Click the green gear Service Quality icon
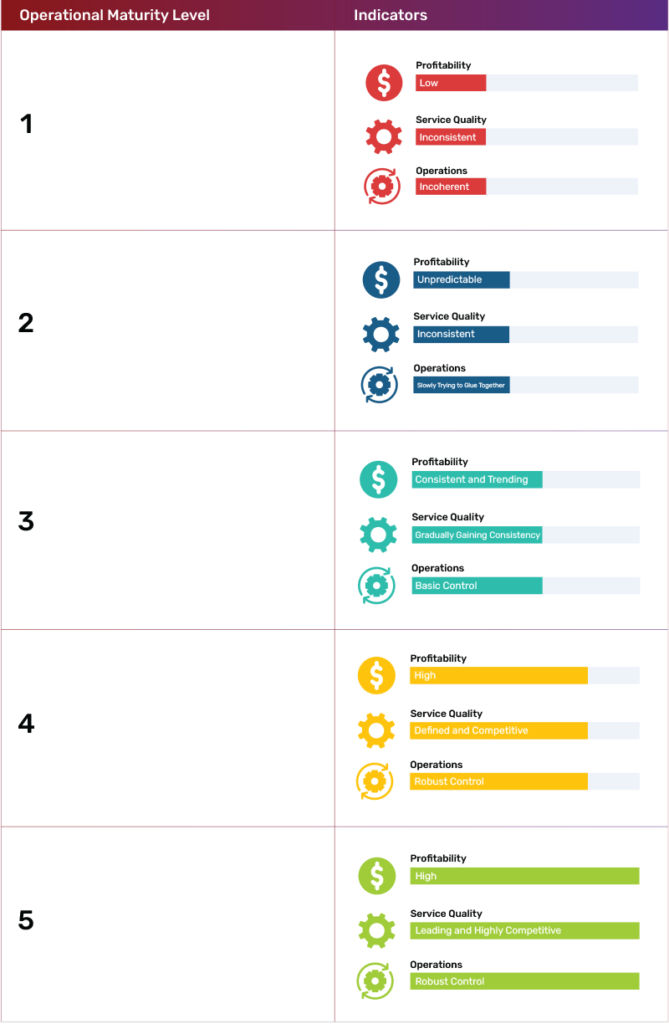669x1024 pixels. 376,931
